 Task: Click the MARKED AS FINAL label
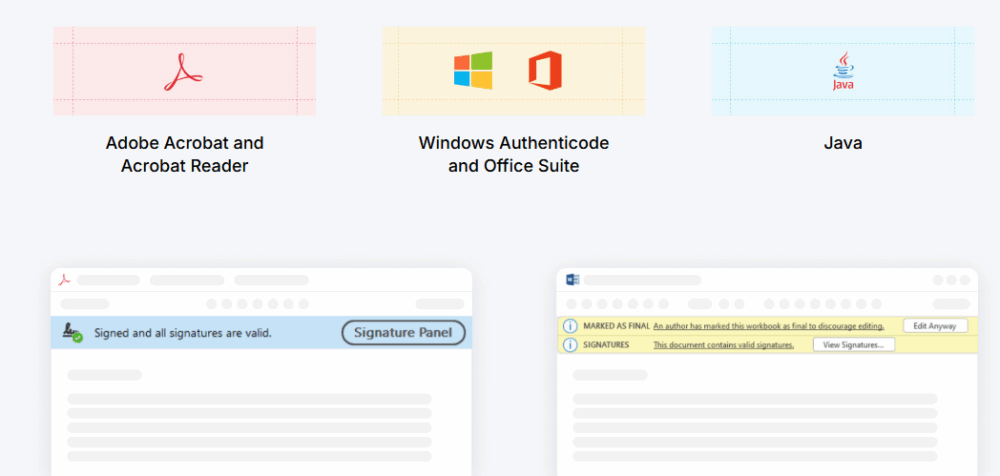point(616,326)
